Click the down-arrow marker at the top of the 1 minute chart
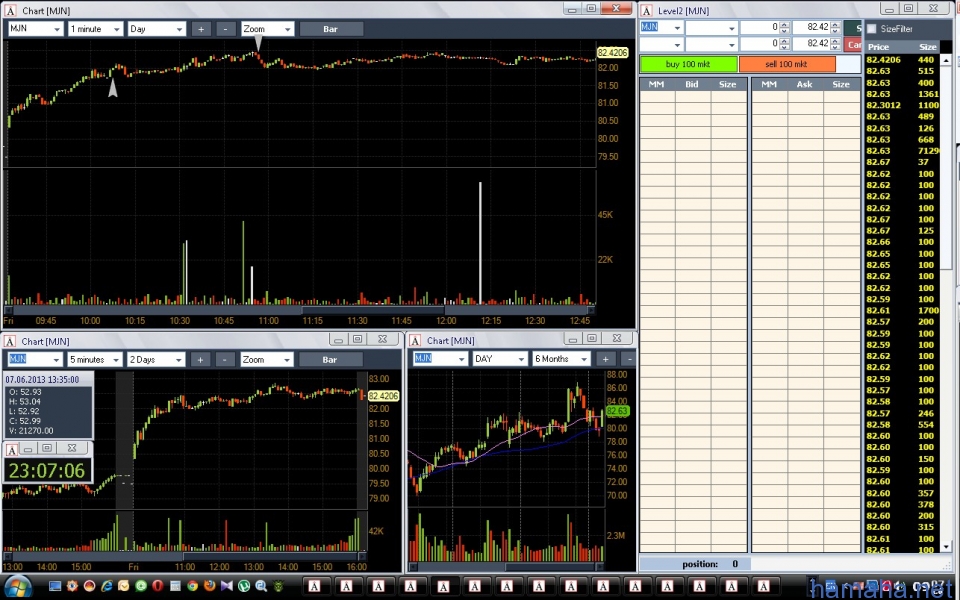This screenshot has width=960, height=600. (x=258, y=42)
